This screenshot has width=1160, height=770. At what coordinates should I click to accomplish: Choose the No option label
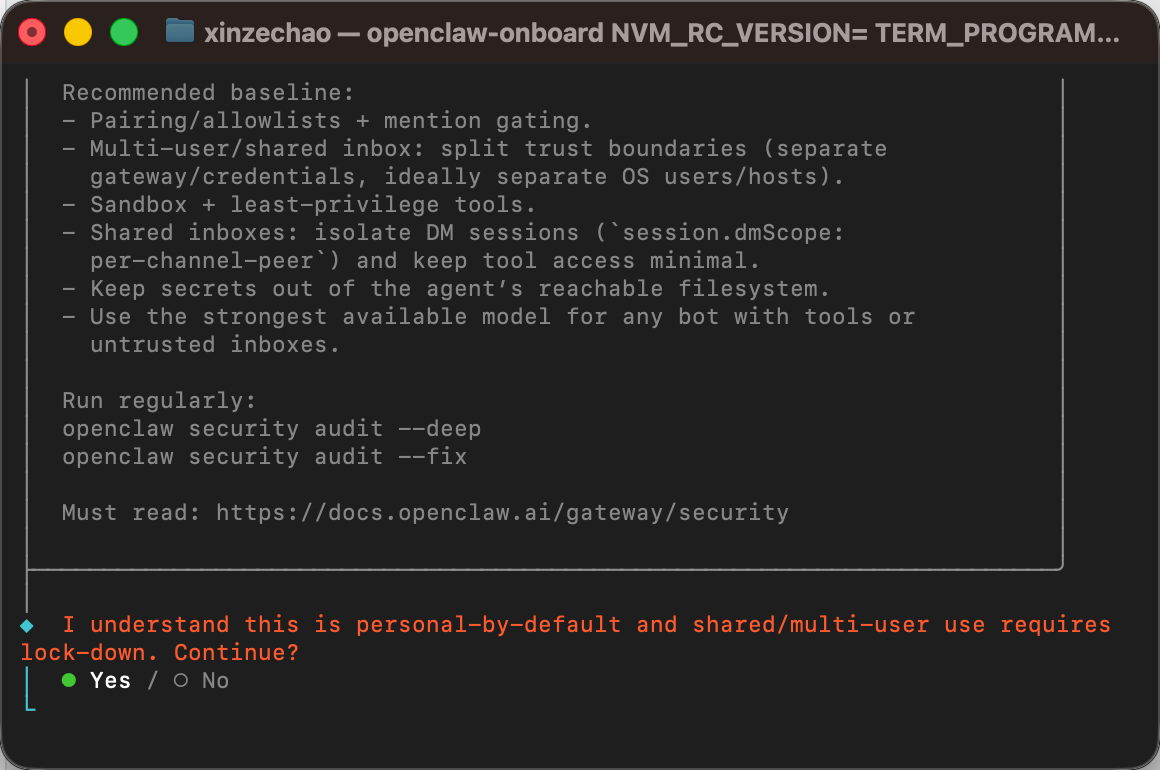(x=215, y=680)
